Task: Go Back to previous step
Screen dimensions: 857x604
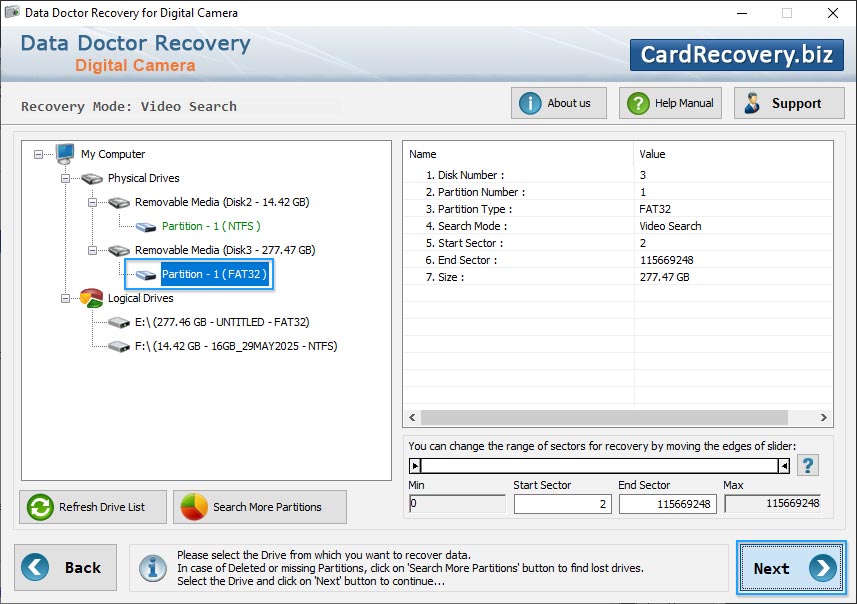Action: [66, 567]
